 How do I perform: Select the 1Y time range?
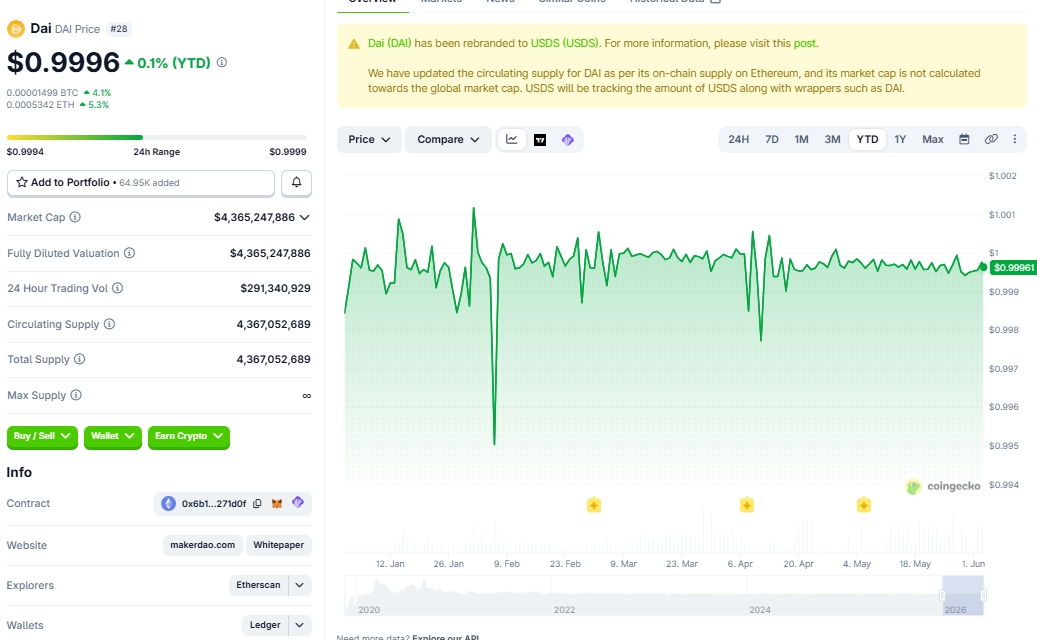900,140
